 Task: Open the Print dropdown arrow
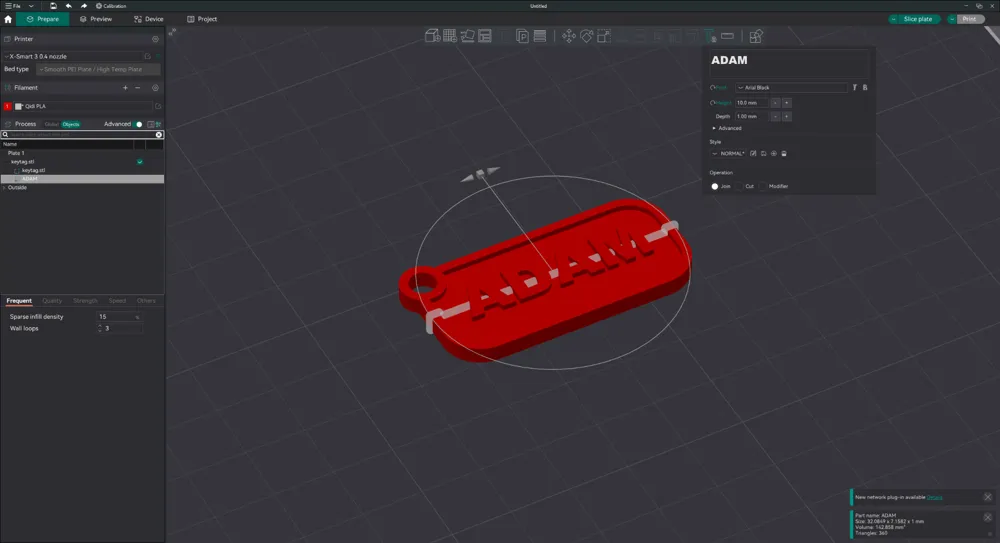coord(952,19)
